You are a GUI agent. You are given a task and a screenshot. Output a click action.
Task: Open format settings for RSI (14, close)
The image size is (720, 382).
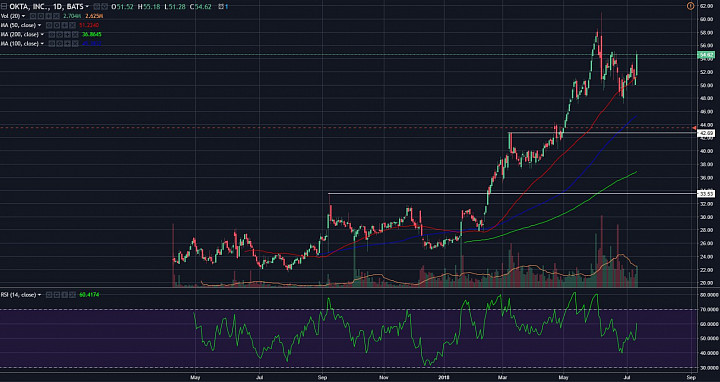tap(57, 295)
